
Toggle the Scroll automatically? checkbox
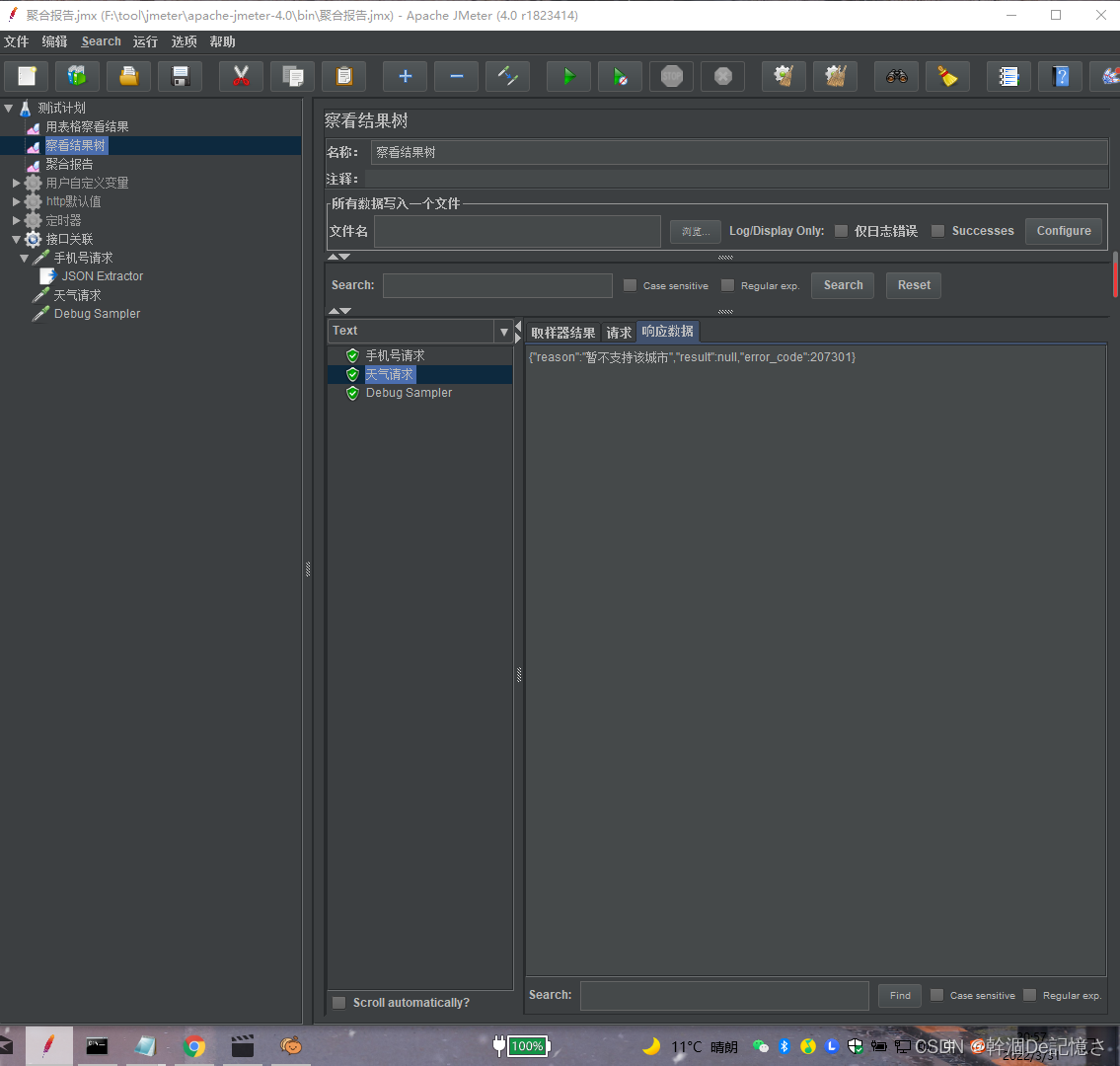click(339, 1003)
